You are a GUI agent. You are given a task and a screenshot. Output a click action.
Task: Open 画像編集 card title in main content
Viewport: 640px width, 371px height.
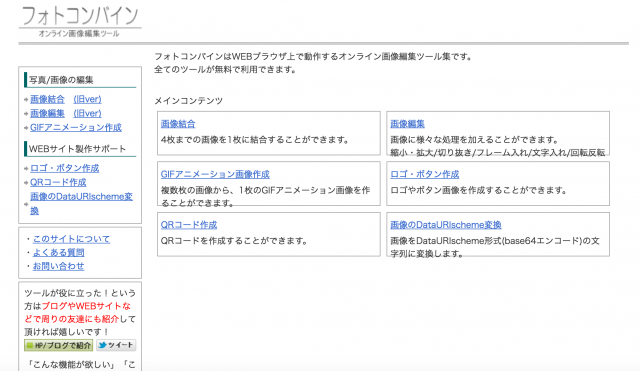[407, 124]
